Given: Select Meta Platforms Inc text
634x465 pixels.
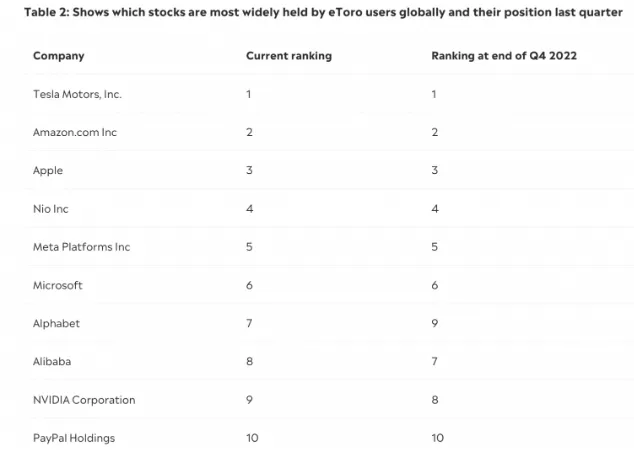Looking at the screenshot, I should click(x=81, y=247).
